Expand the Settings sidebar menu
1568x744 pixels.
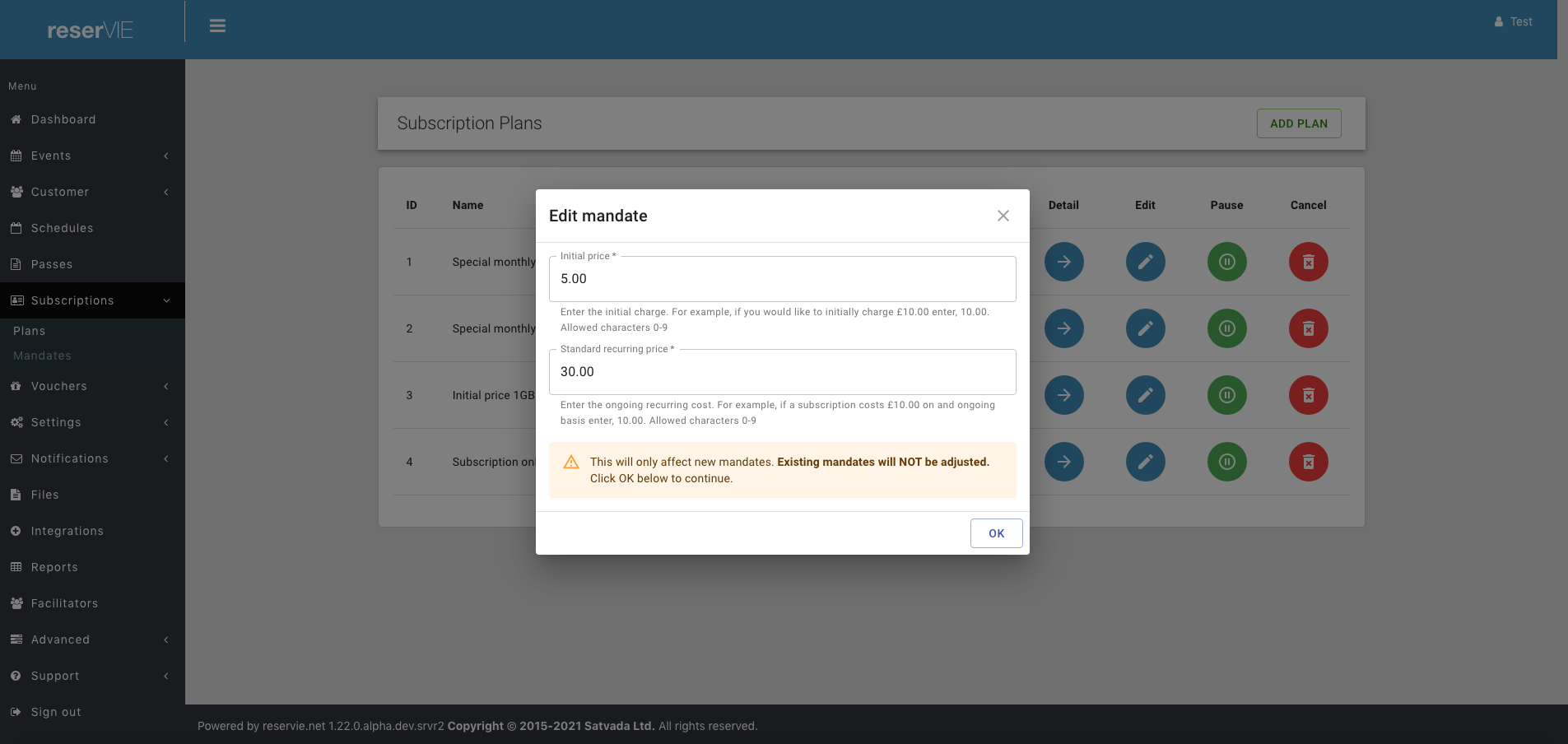91,422
